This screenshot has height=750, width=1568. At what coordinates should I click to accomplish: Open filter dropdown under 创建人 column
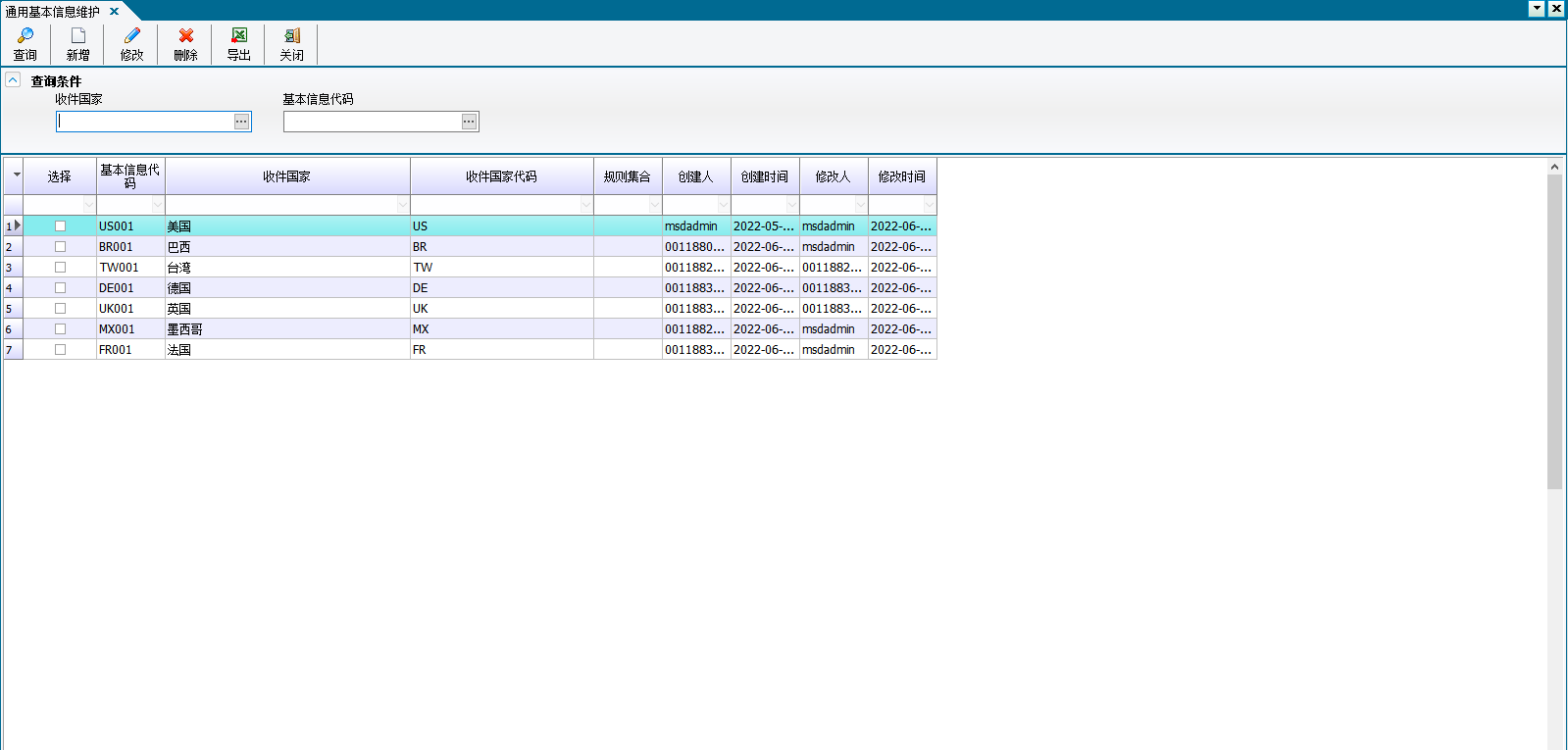pyautogui.click(x=724, y=205)
